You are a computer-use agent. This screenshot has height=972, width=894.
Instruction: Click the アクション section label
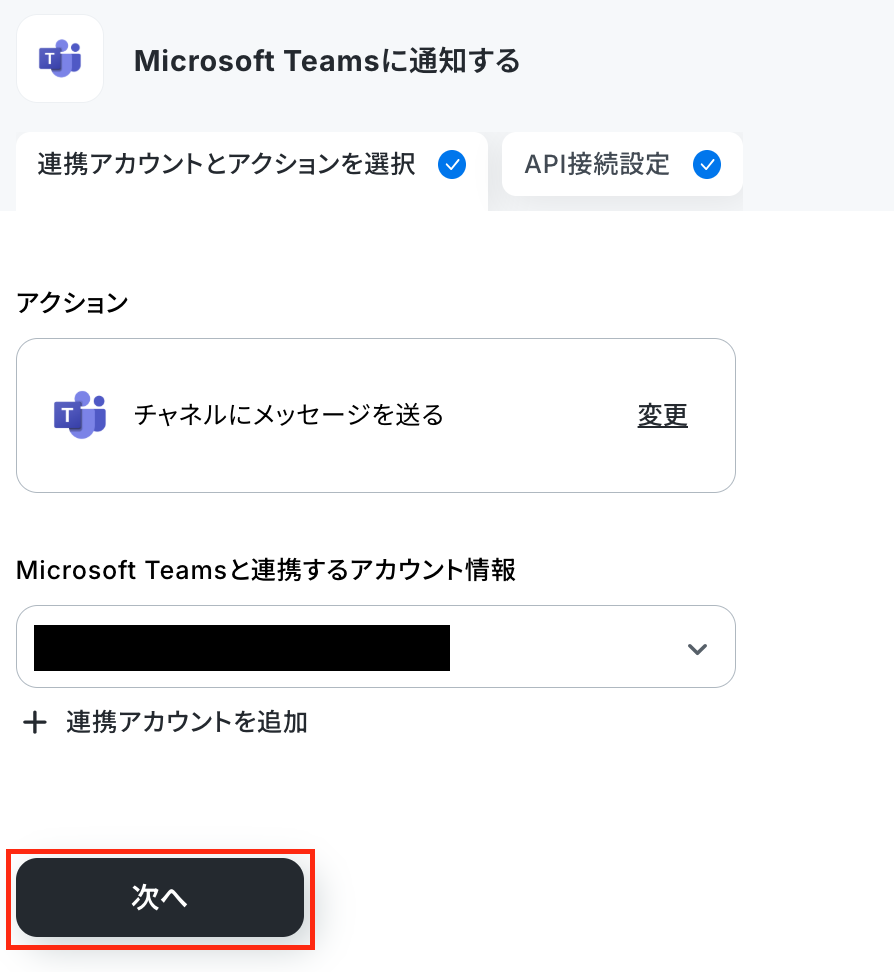73,303
